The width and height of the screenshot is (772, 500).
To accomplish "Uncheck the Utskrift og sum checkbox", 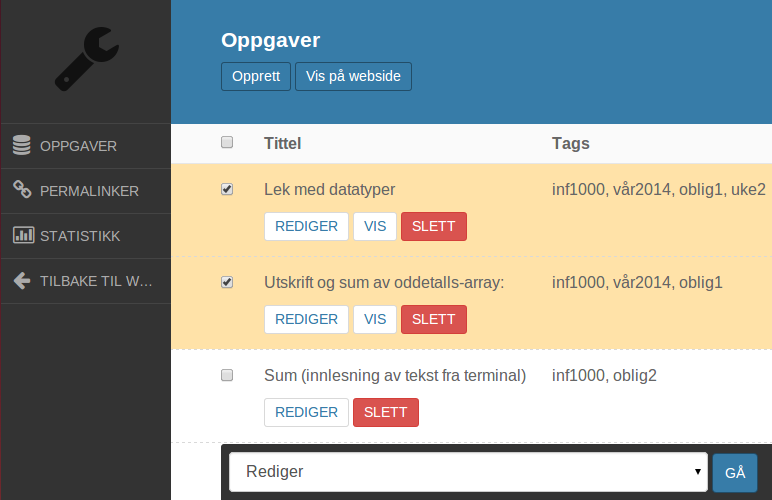I will (227, 282).
